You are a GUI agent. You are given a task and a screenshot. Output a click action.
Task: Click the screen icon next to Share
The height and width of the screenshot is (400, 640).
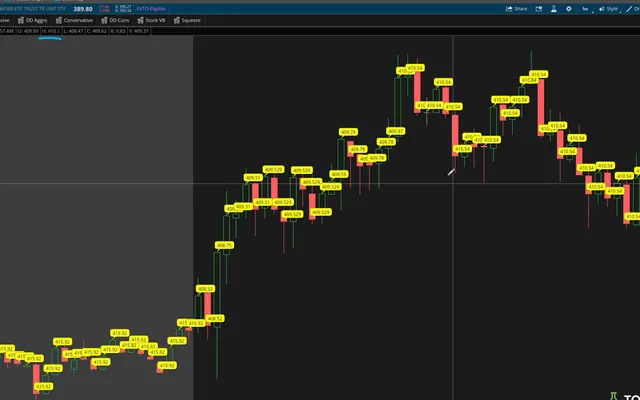(x=539, y=9)
